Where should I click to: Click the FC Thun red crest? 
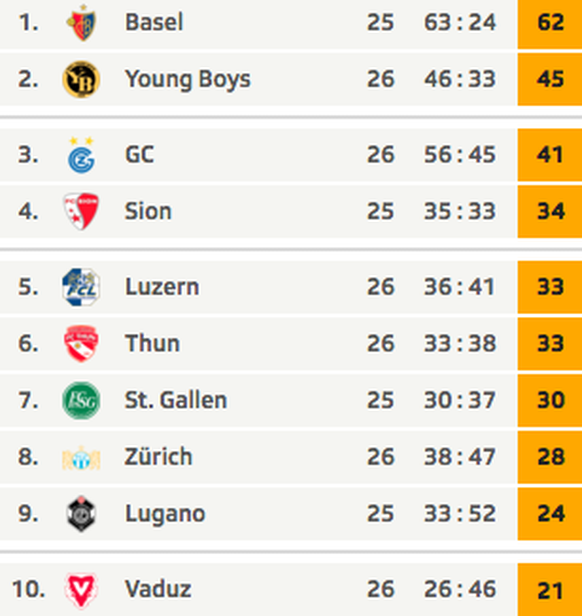click(x=81, y=344)
